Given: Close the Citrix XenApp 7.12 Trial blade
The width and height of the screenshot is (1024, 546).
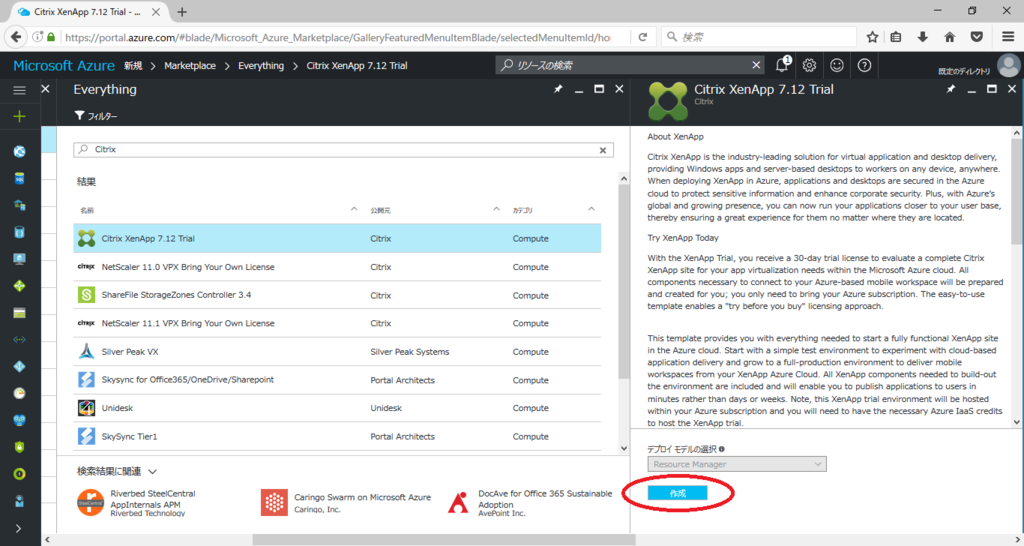Looking at the screenshot, I should pos(1012,89).
